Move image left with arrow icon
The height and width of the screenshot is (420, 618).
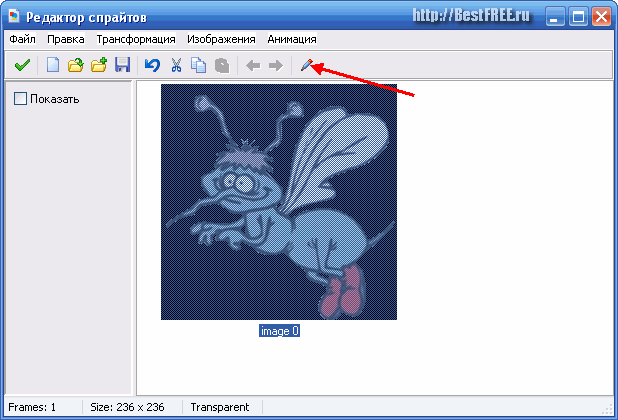[253, 65]
